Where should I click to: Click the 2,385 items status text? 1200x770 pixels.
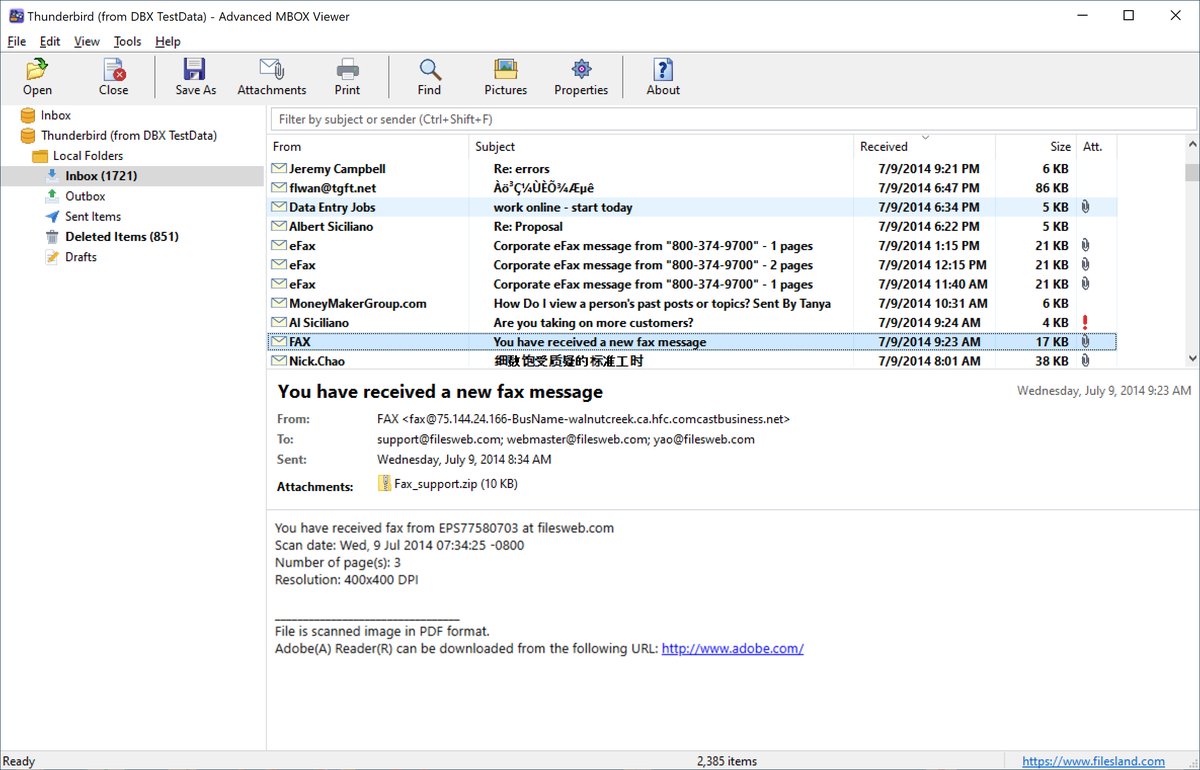pyautogui.click(x=727, y=761)
